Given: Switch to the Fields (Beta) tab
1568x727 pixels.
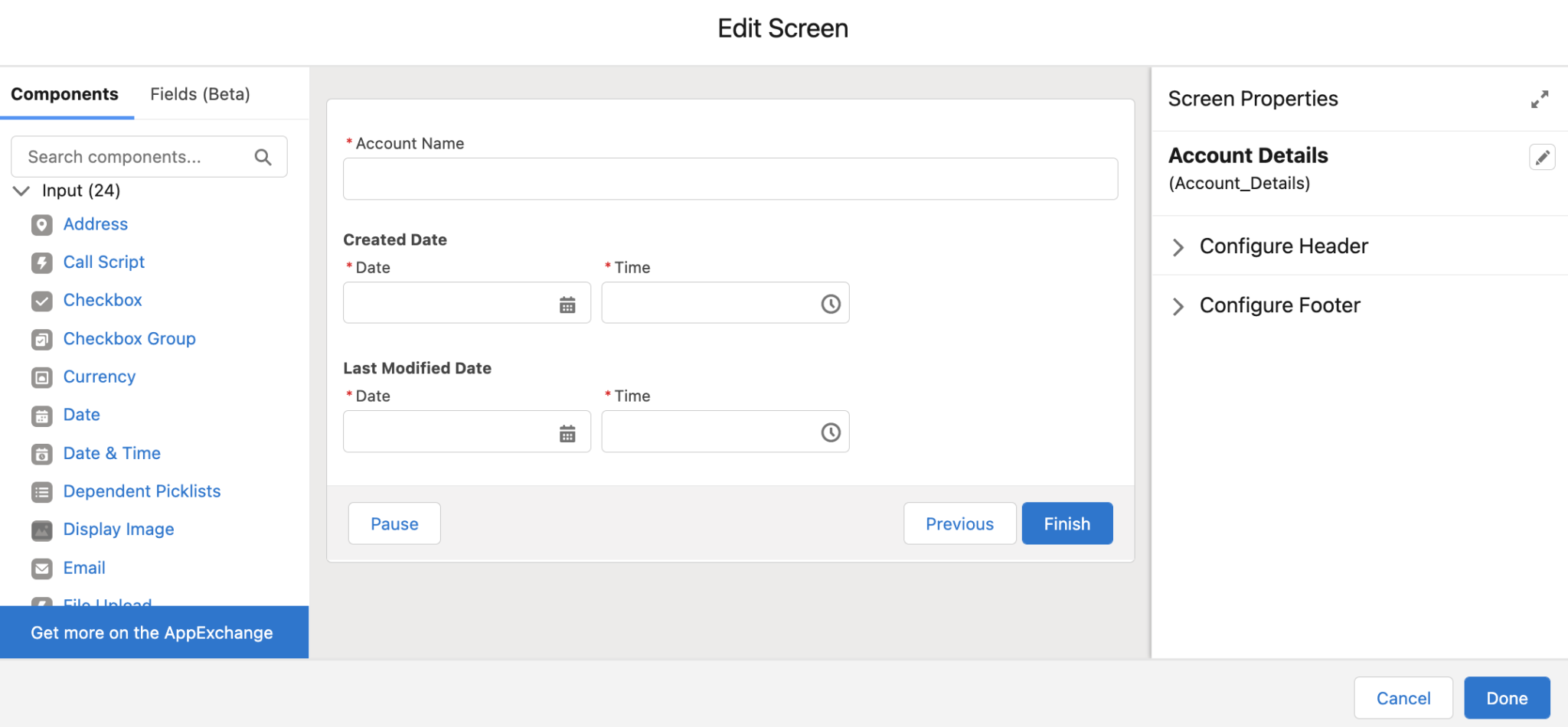Looking at the screenshot, I should pyautogui.click(x=200, y=93).
